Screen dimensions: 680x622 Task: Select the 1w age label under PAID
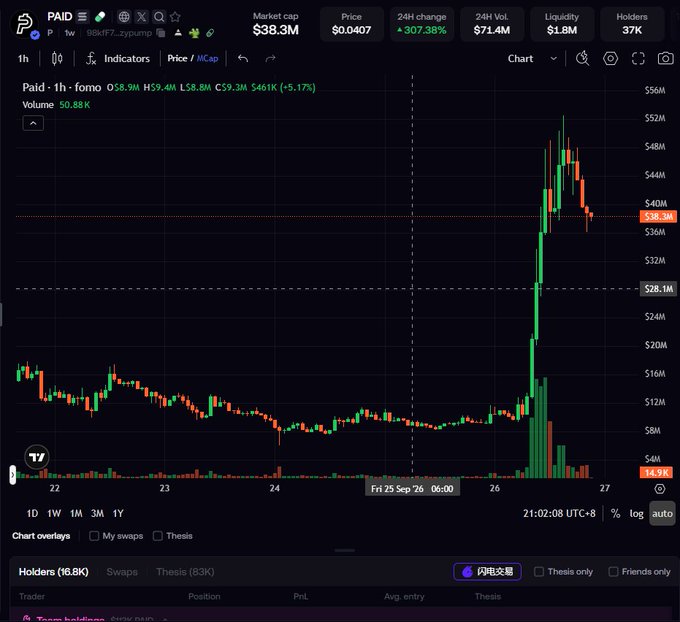pos(69,33)
